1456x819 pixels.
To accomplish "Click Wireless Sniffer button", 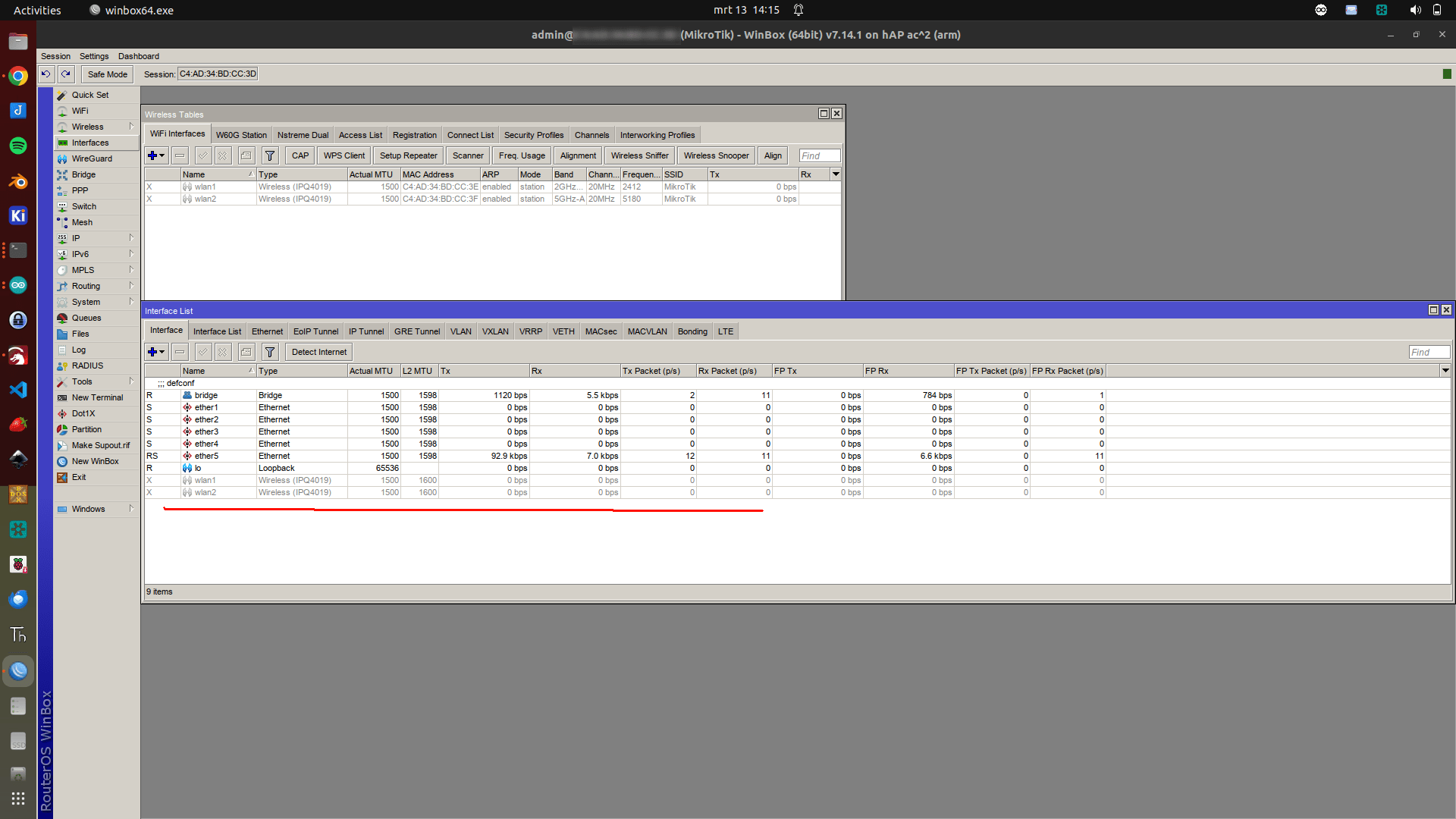I will click(640, 155).
